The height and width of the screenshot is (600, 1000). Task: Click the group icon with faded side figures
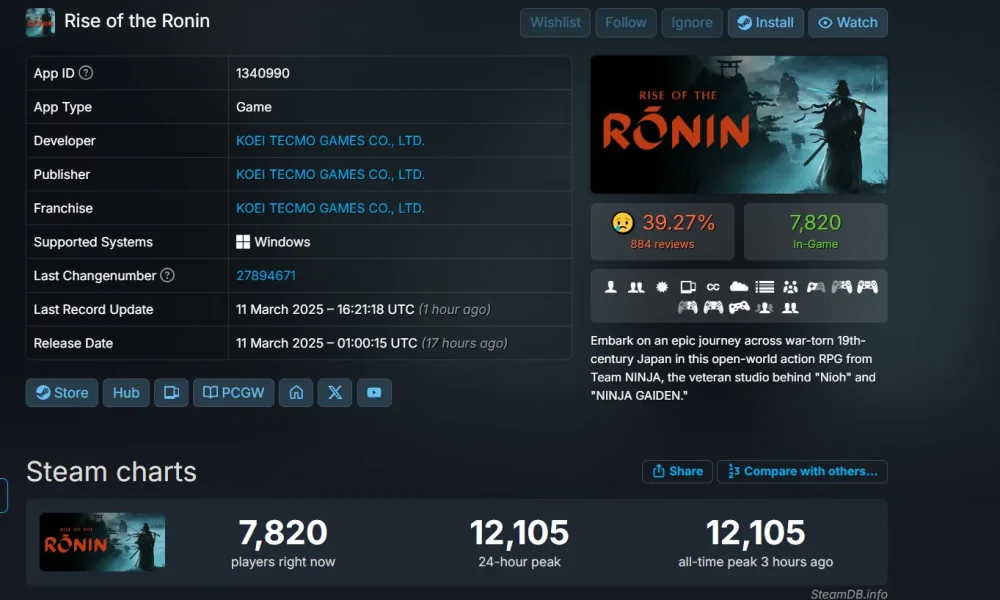tap(765, 309)
